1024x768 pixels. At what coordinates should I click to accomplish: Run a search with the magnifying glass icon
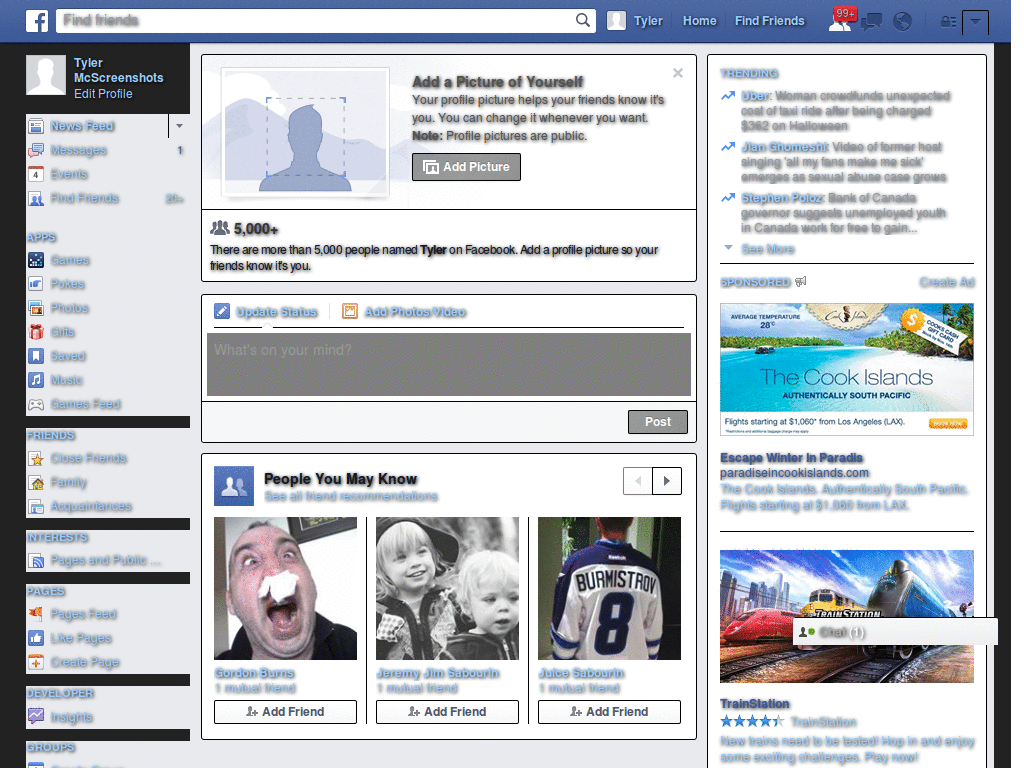[581, 20]
